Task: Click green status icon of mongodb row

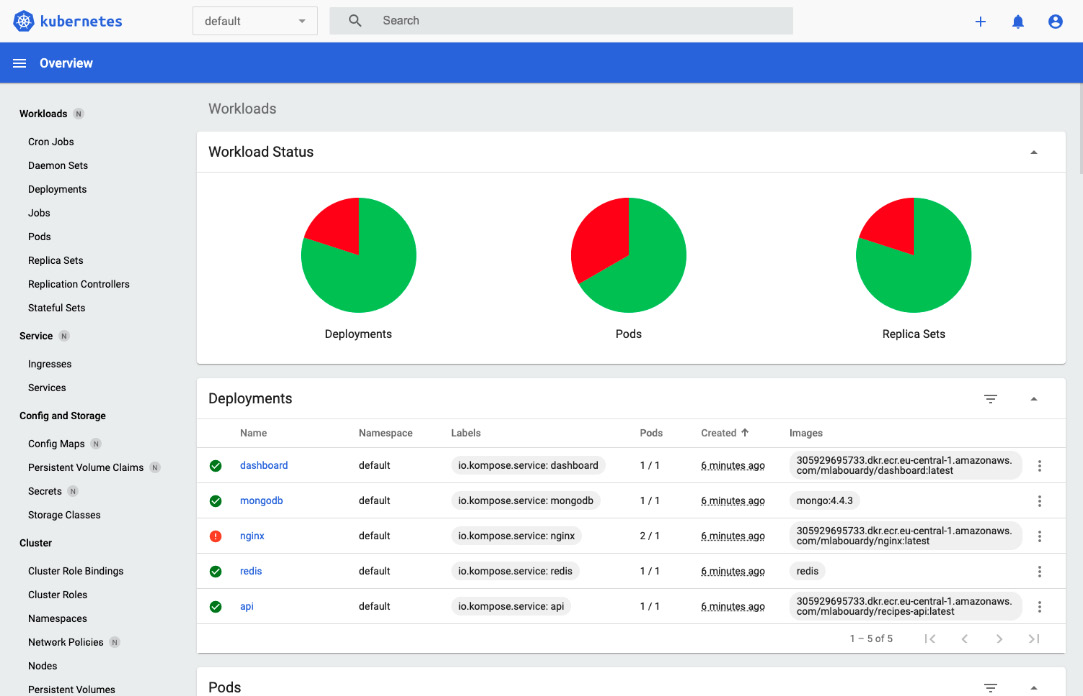Action: click(215, 501)
